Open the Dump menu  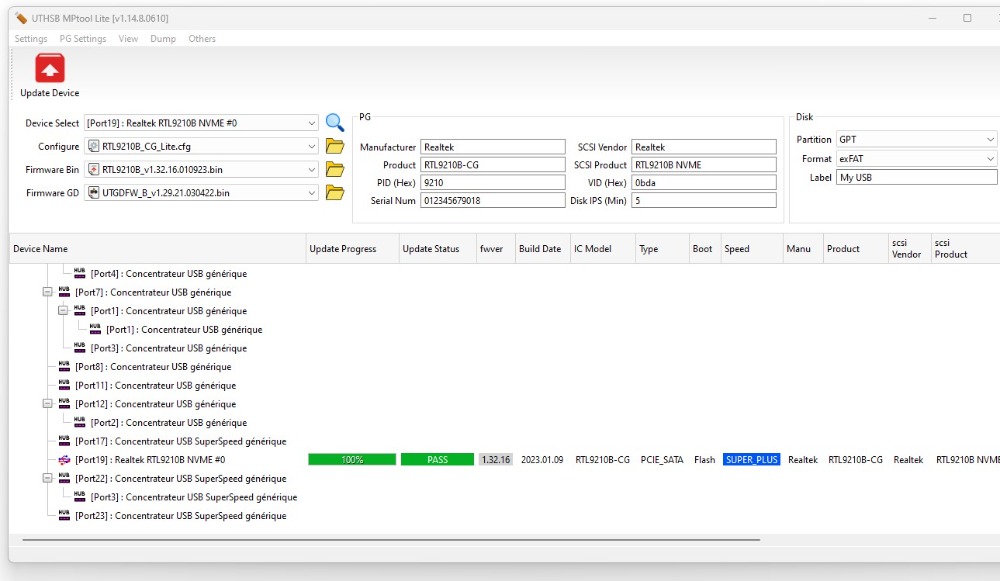pos(163,39)
